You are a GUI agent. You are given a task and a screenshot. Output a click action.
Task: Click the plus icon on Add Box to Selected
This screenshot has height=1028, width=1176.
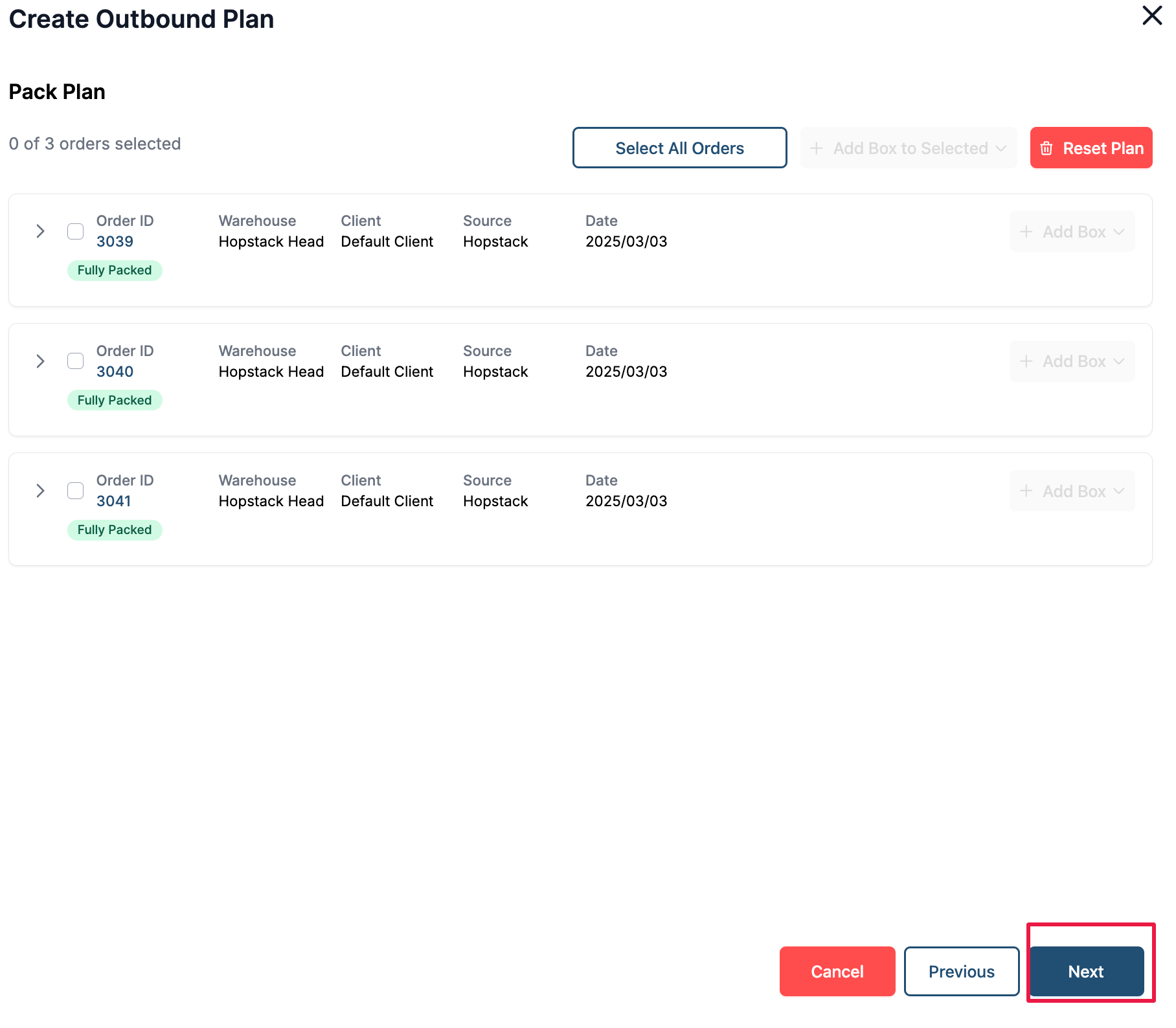817,148
